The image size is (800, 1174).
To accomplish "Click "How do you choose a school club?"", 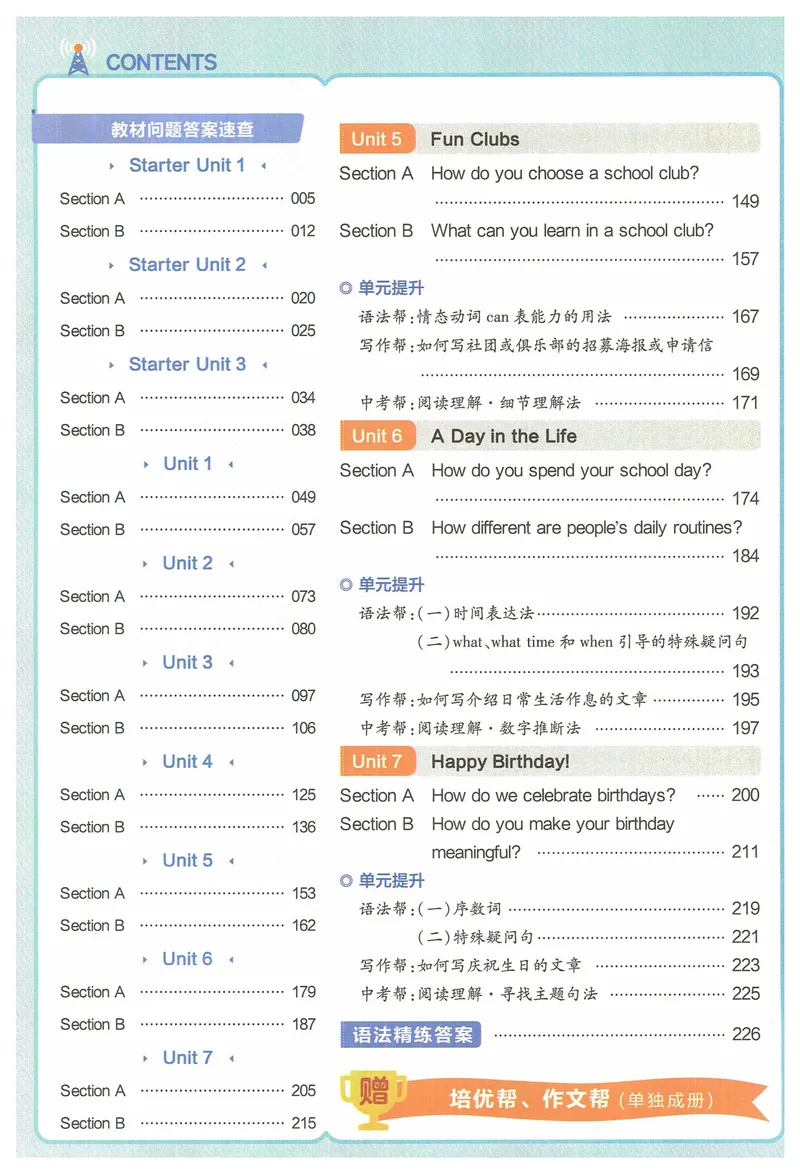I will click(x=565, y=174).
